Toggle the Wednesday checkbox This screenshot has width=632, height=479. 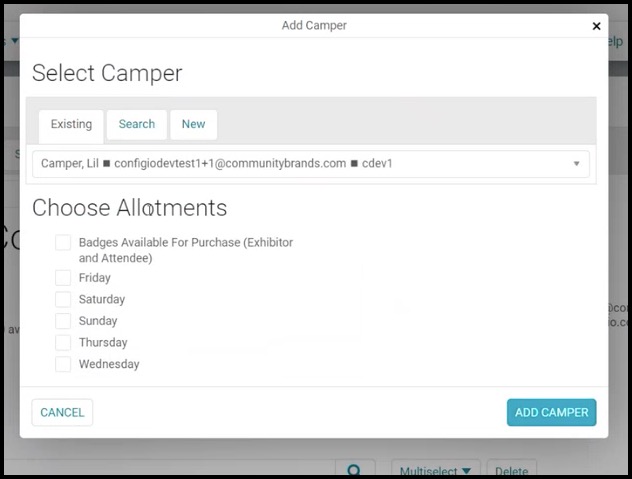(x=63, y=364)
